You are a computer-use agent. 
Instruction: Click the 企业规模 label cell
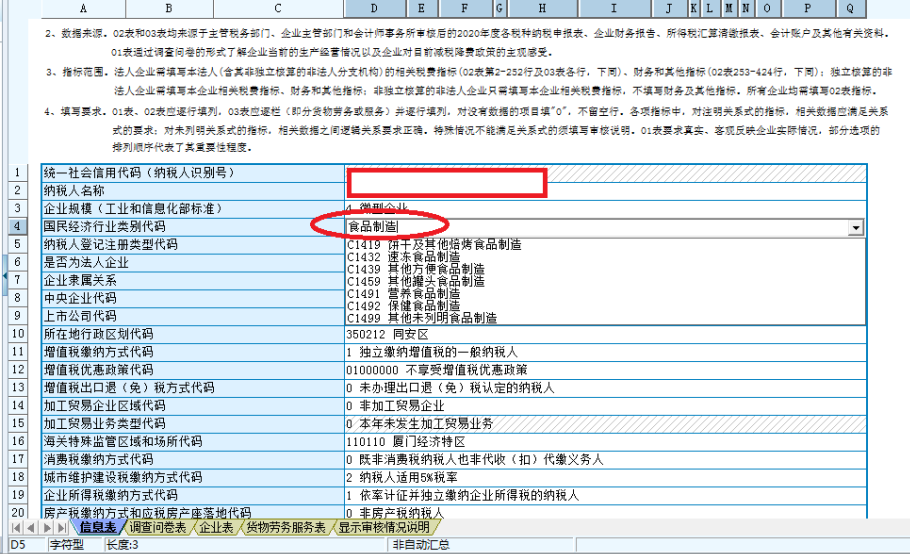[x=193, y=209]
